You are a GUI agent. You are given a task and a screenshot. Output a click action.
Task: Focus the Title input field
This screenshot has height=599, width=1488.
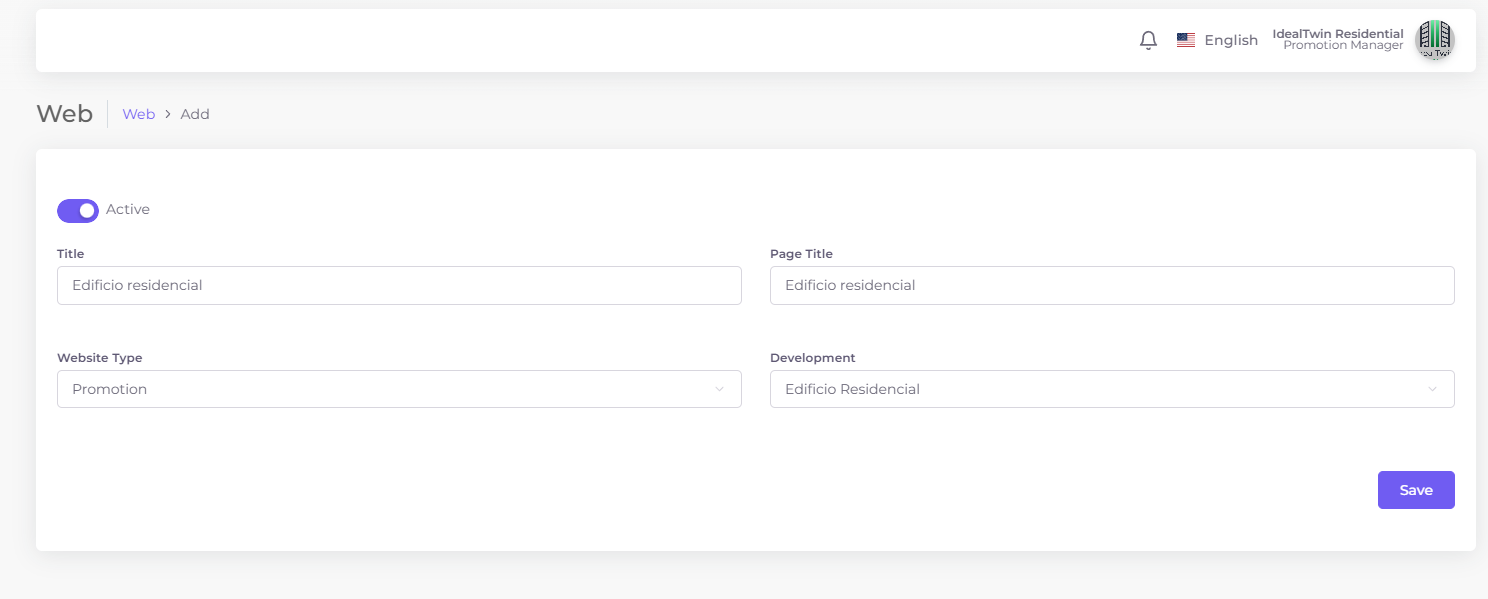[399, 286]
